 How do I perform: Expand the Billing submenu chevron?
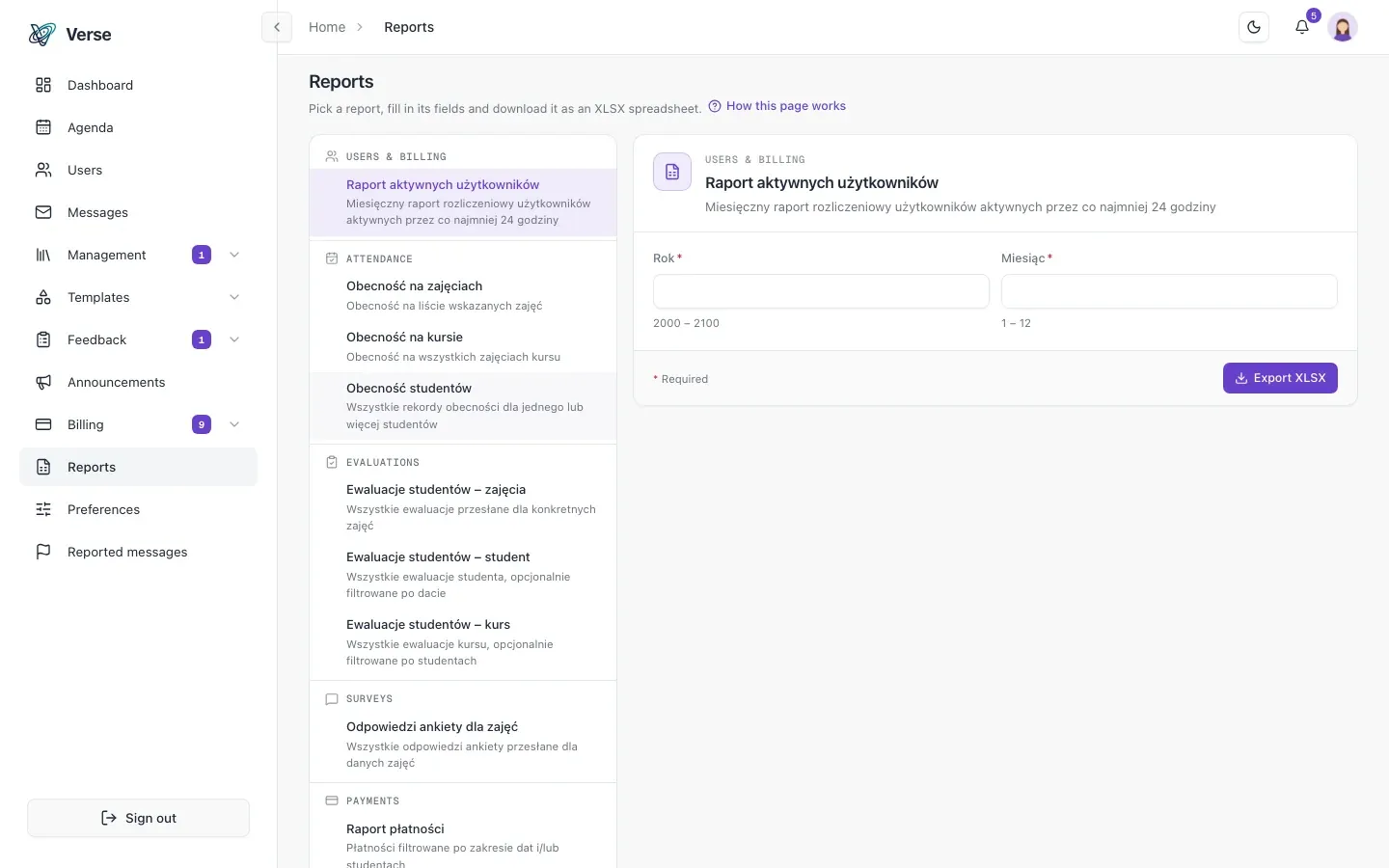pyautogui.click(x=234, y=424)
